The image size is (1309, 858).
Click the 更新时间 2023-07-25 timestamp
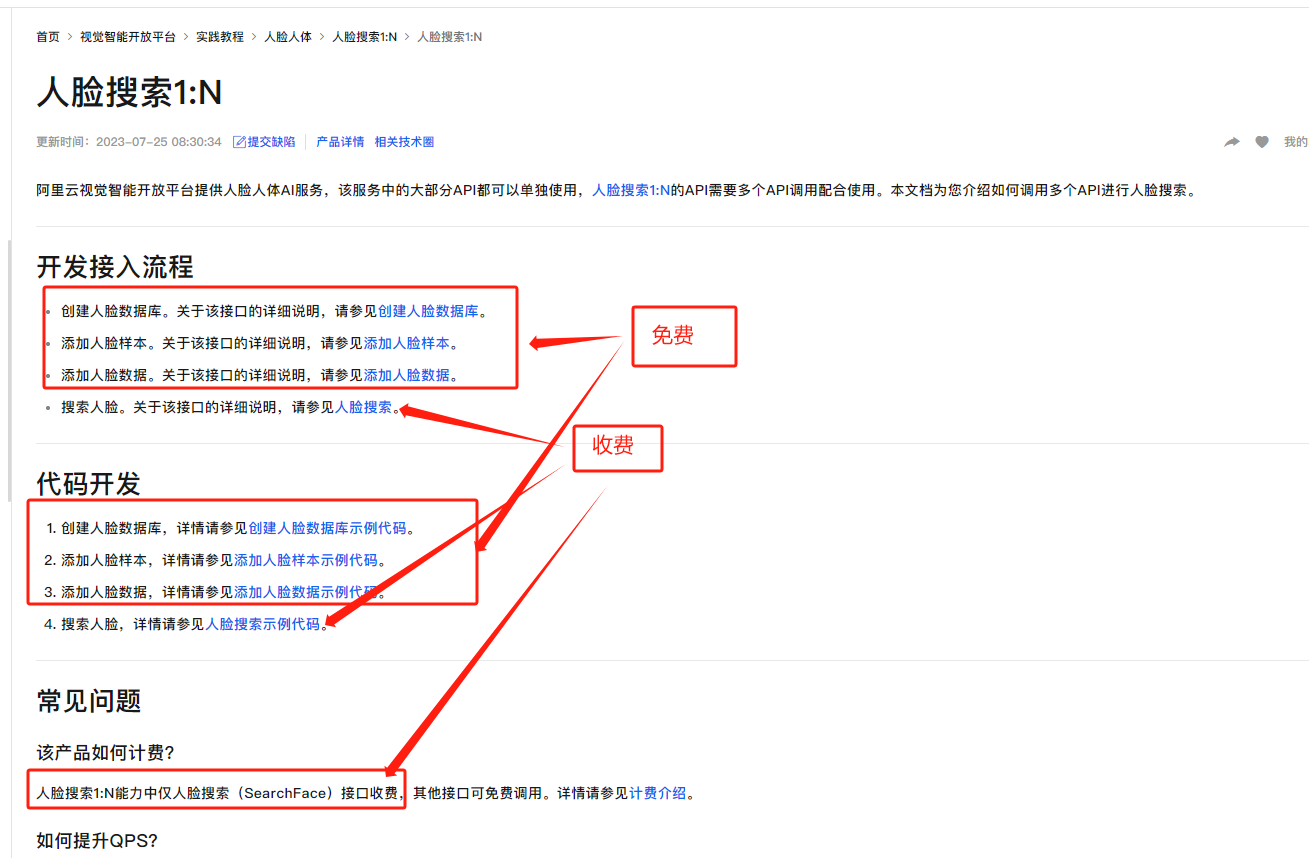click(x=129, y=142)
